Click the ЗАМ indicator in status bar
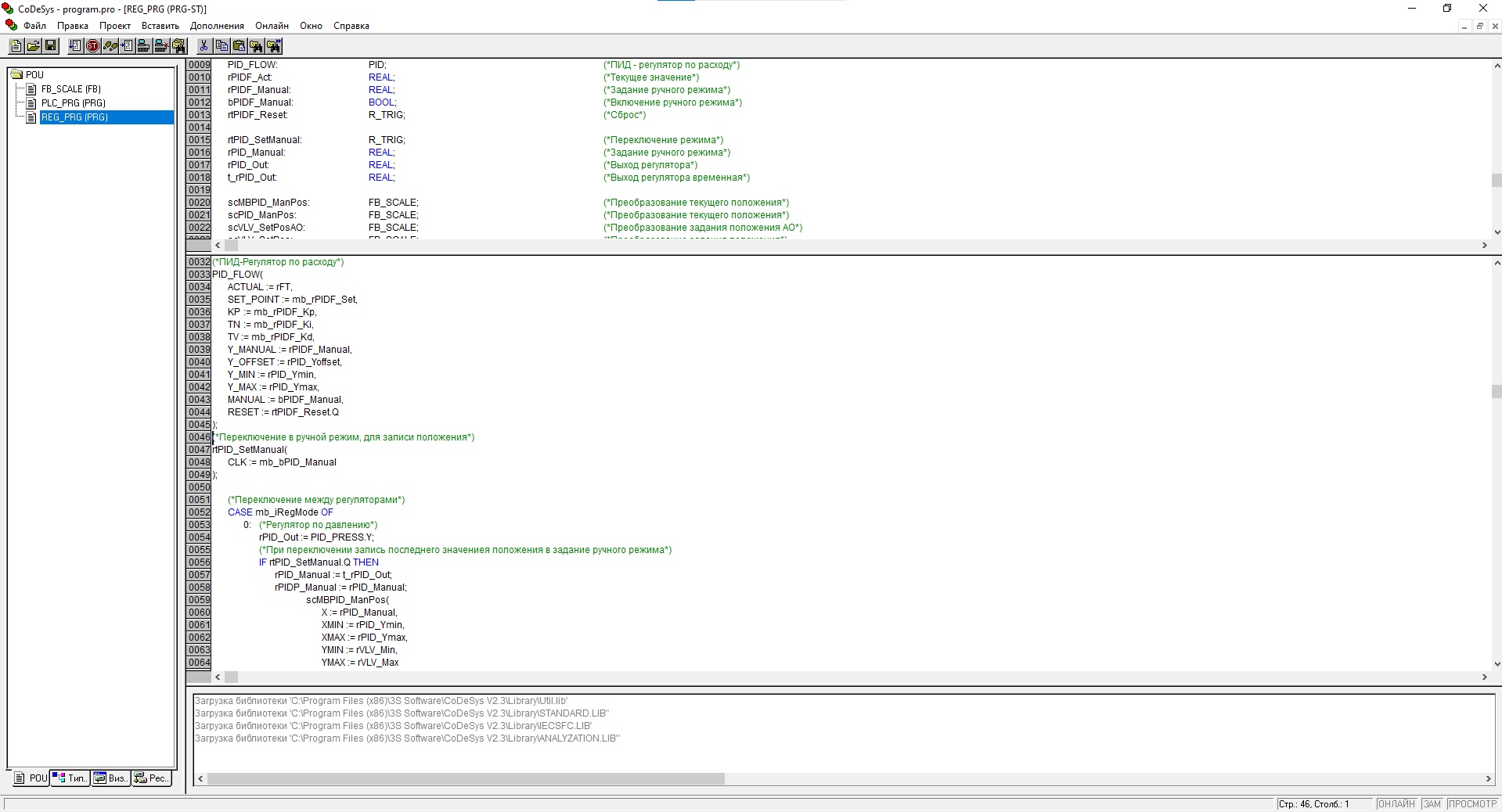 pos(1432,804)
